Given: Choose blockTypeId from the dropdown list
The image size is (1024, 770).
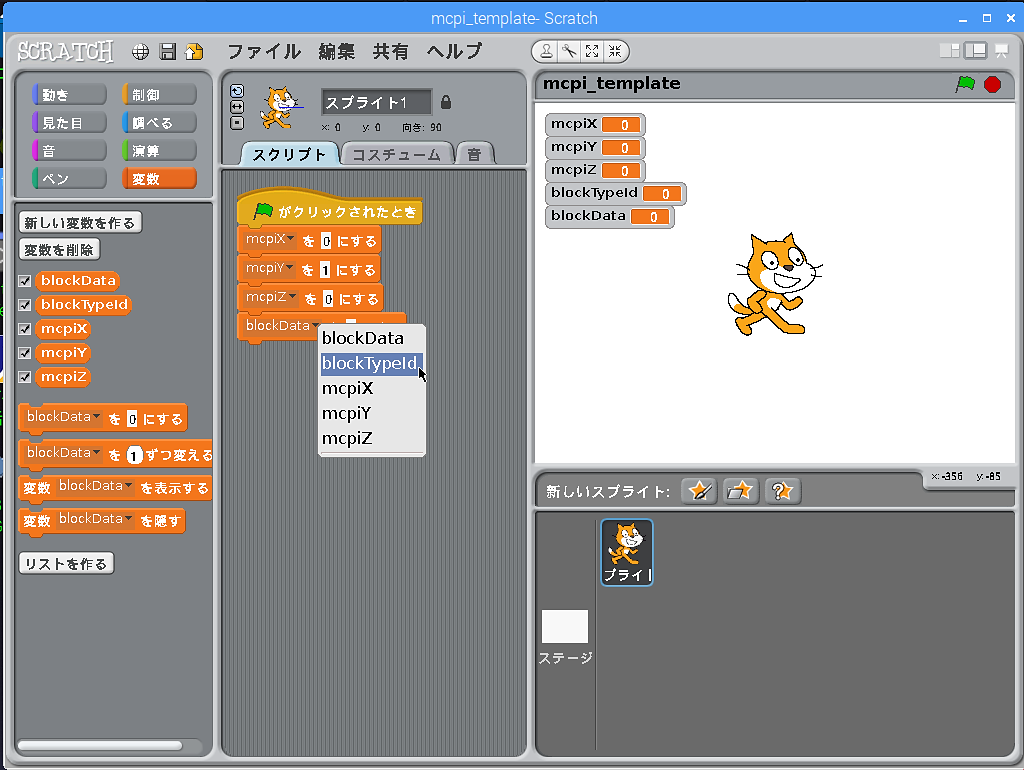Looking at the screenshot, I should tap(372, 363).
